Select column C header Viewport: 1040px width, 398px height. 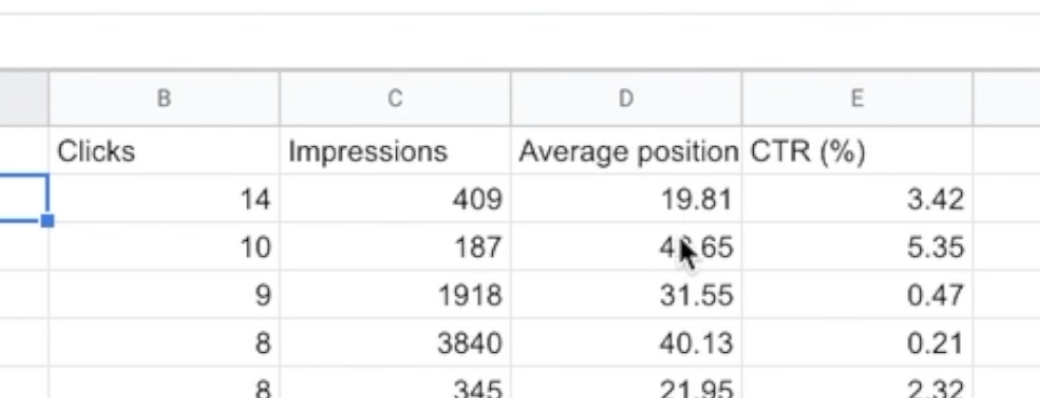coord(395,99)
